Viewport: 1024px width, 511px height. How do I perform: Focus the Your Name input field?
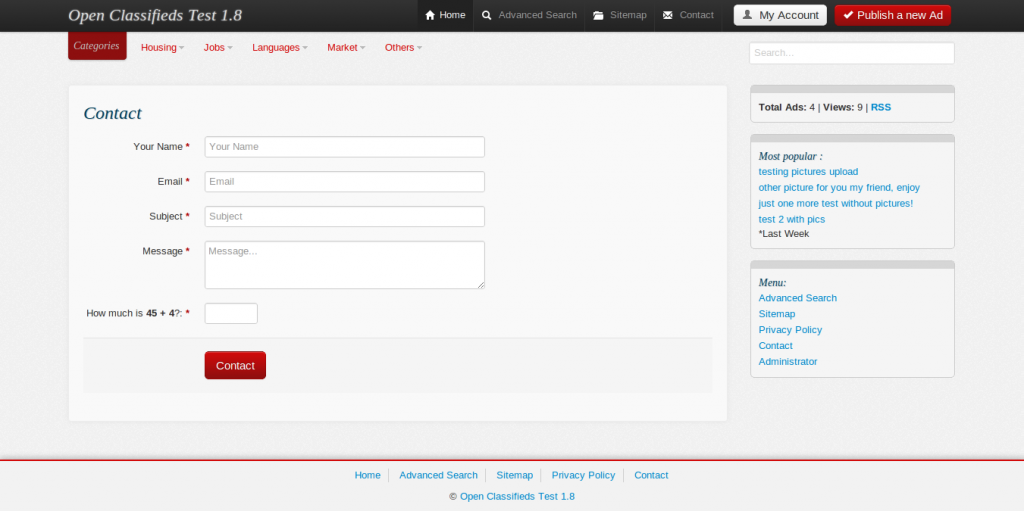click(345, 147)
